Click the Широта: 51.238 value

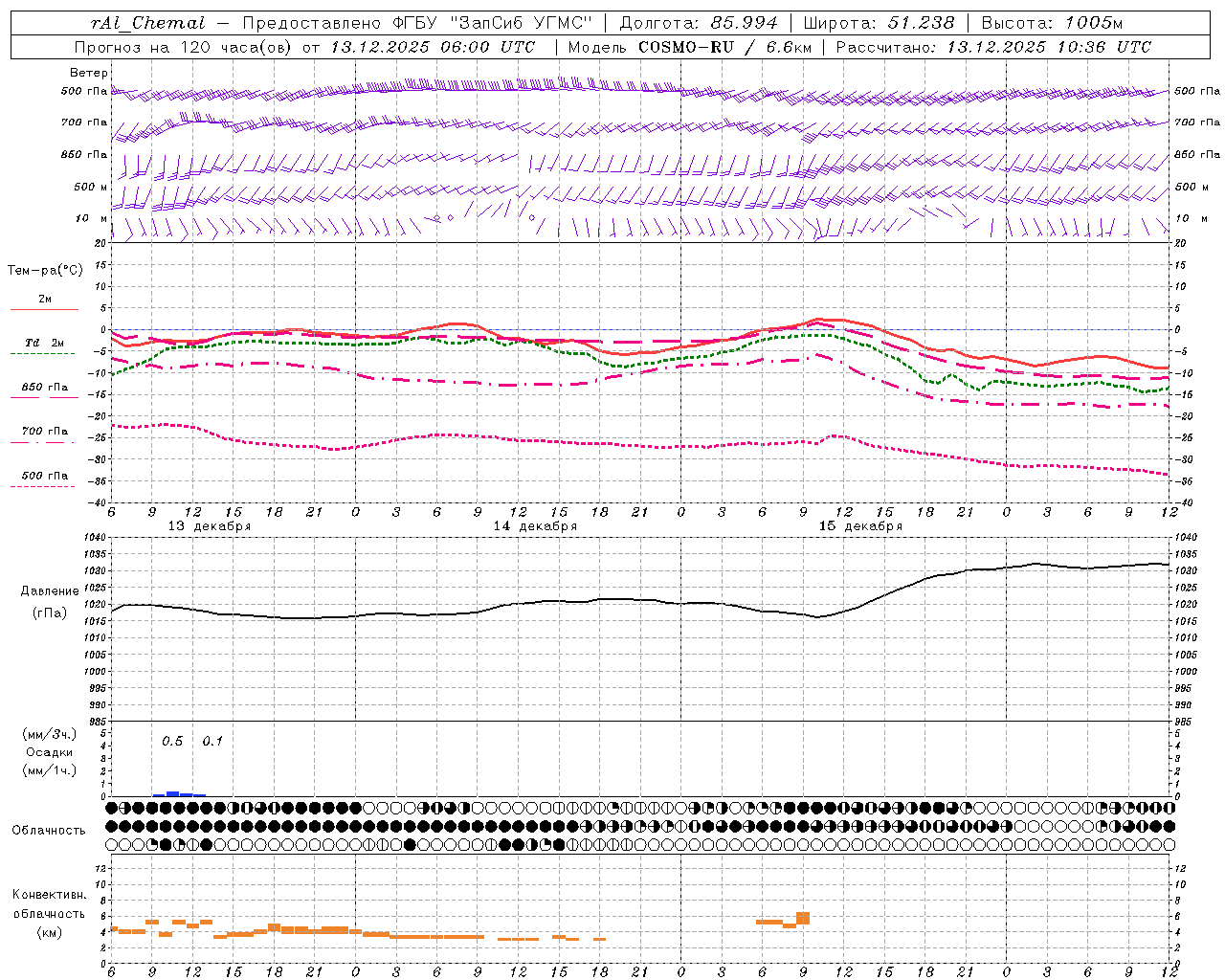(879, 23)
